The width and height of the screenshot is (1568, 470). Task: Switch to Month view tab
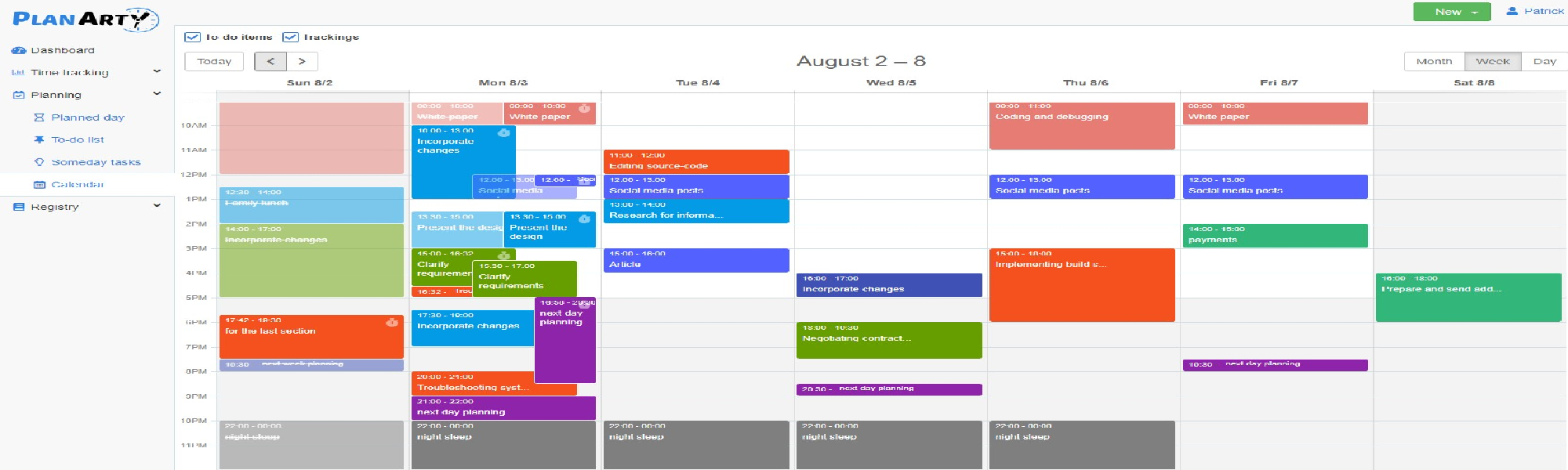pos(1434,61)
